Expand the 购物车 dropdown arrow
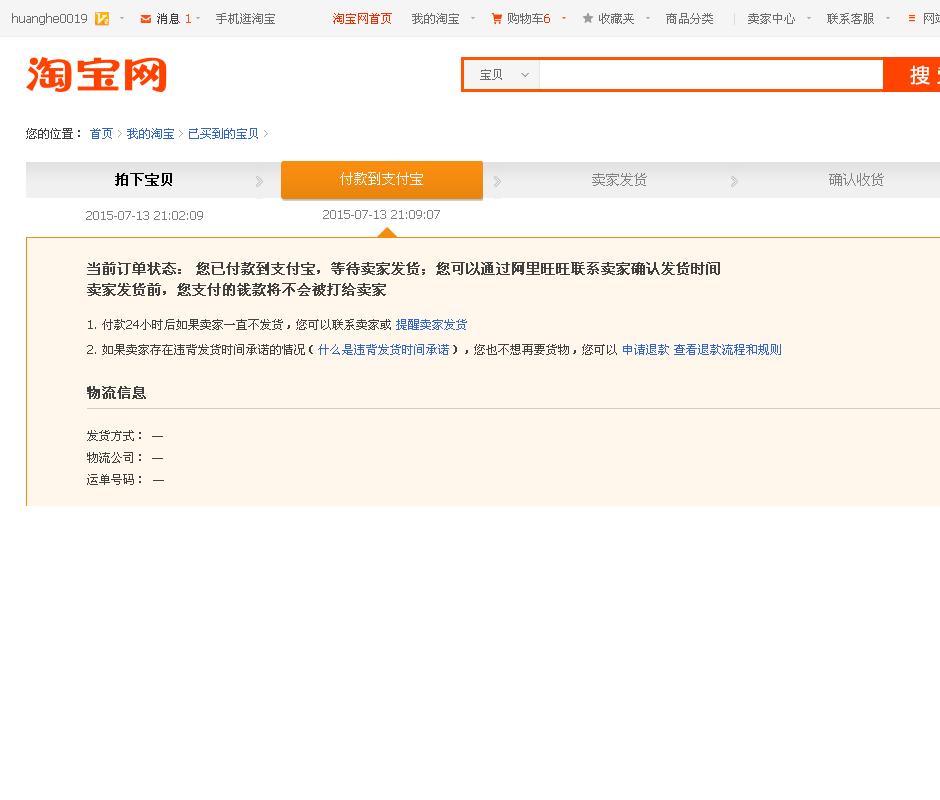This screenshot has height=800, width=940. coord(564,19)
